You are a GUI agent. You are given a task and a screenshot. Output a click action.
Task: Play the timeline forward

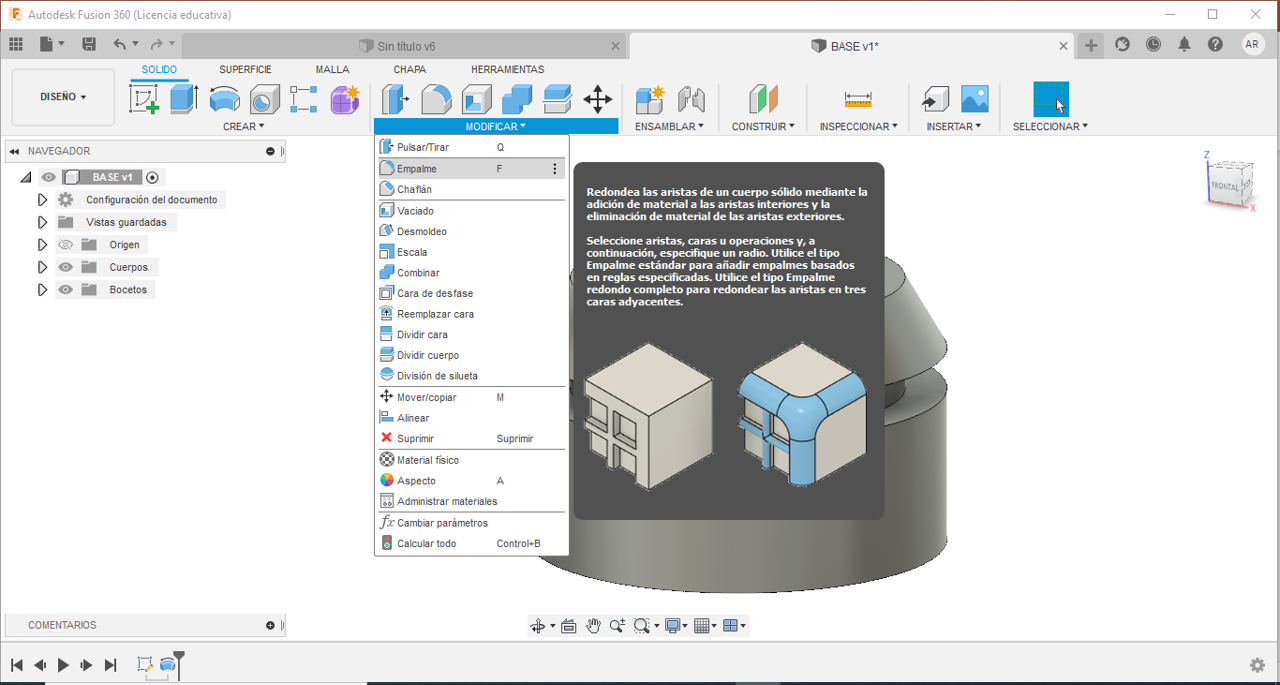pos(63,665)
